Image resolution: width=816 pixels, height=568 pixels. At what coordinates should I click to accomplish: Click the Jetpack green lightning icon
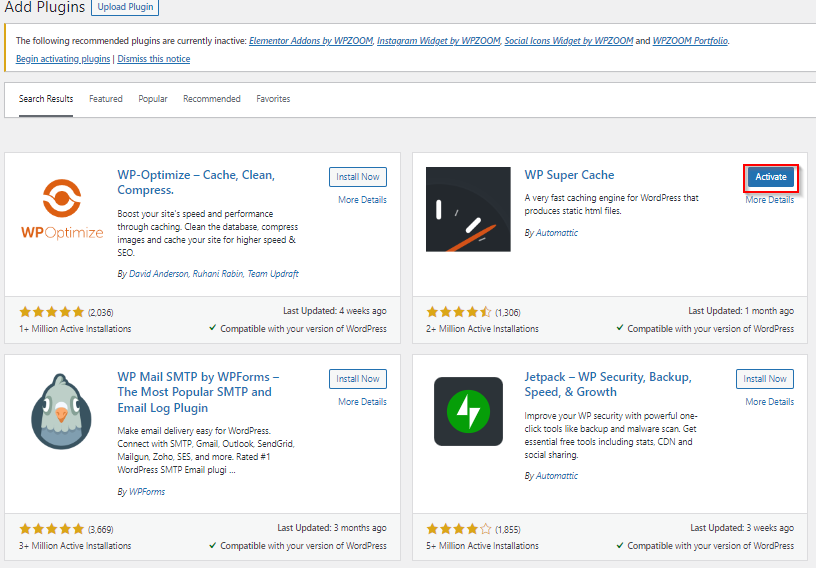coord(468,411)
